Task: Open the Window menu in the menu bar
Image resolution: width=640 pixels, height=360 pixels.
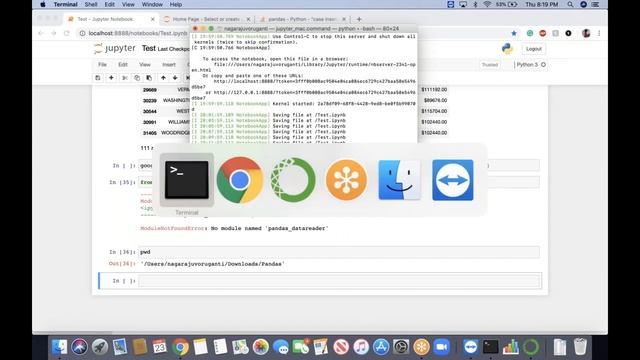Action: pos(152,4)
